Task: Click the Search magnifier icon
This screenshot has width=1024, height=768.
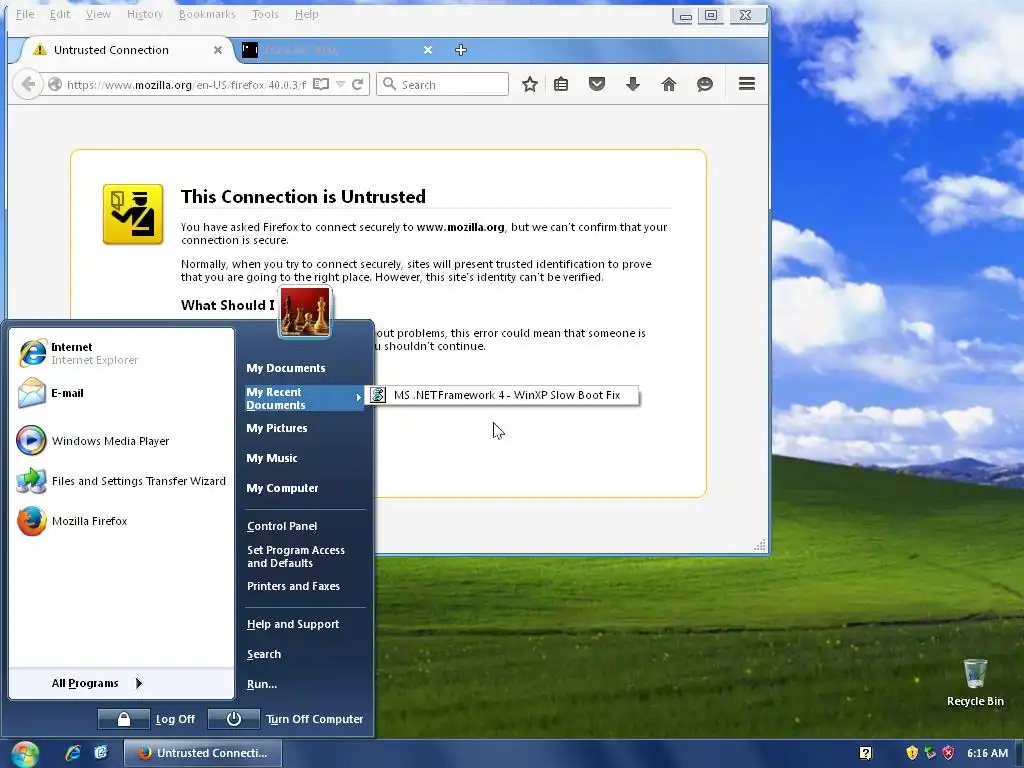Action: click(x=389, y=84)
